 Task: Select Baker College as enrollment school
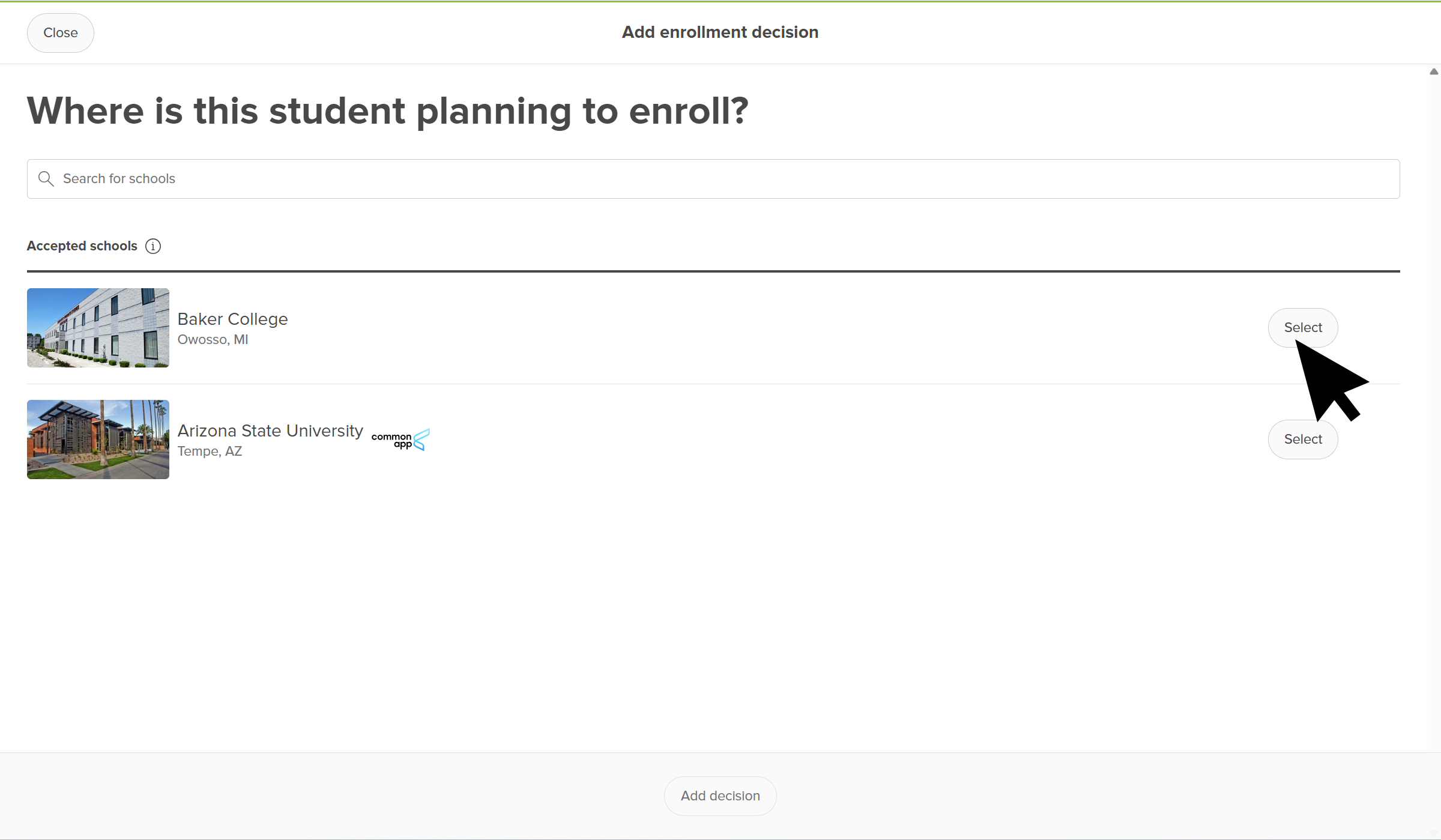click(1302, 328)
